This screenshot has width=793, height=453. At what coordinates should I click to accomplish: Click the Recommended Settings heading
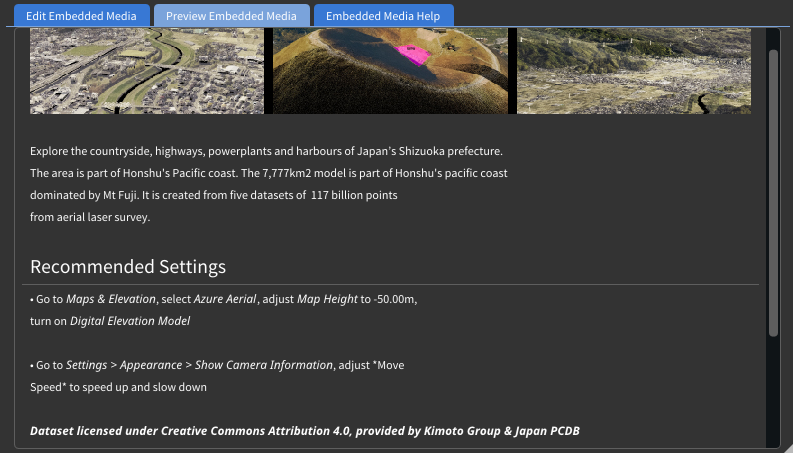pos(128,267)
